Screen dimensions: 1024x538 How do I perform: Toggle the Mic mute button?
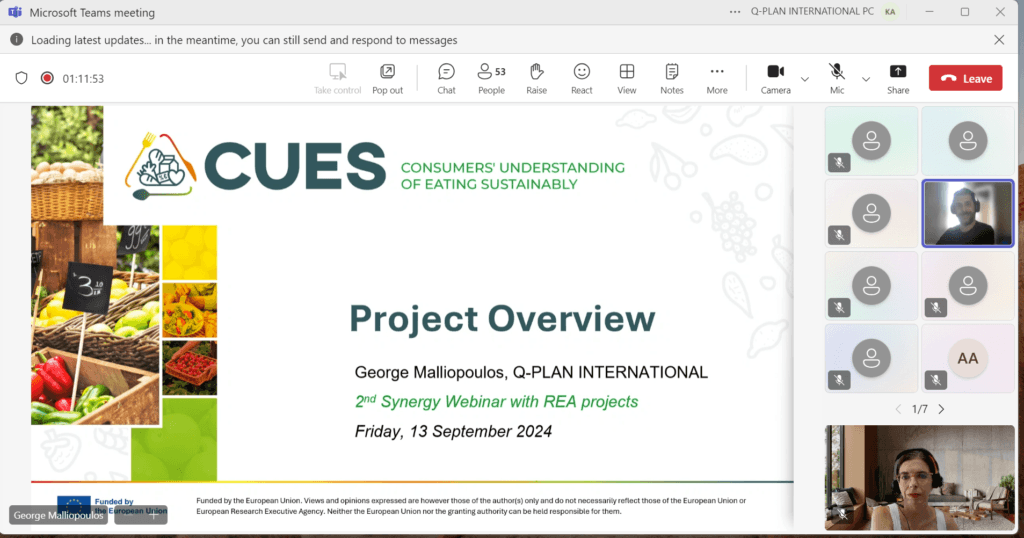point(837,78)
